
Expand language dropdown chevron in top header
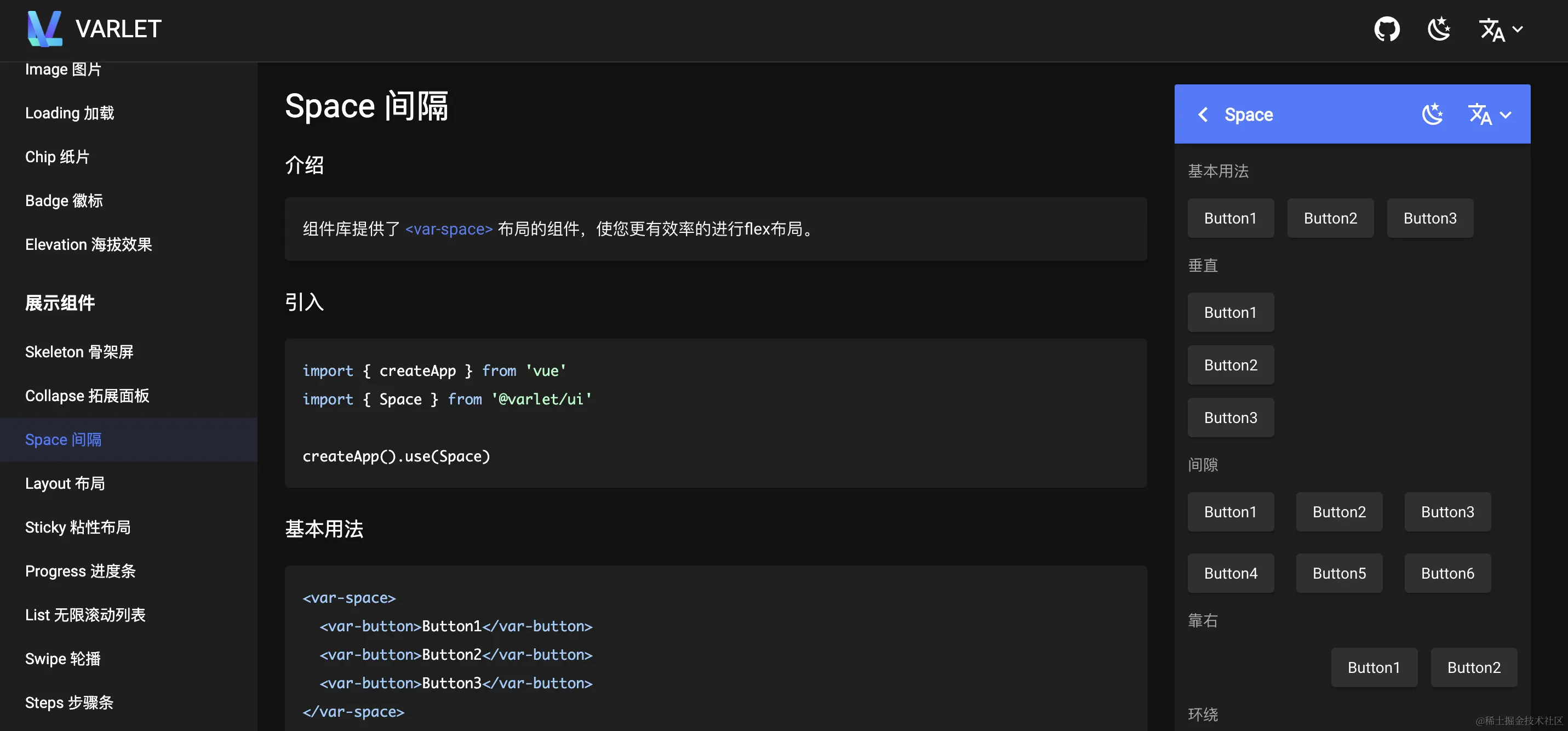tap(1518, 29)
